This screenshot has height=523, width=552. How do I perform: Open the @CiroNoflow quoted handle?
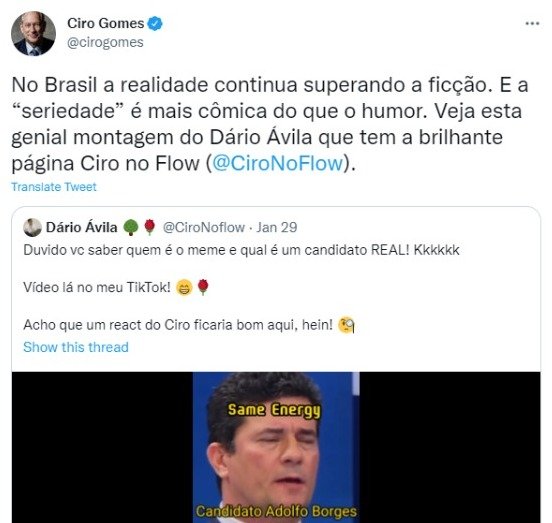pos(203,227)
